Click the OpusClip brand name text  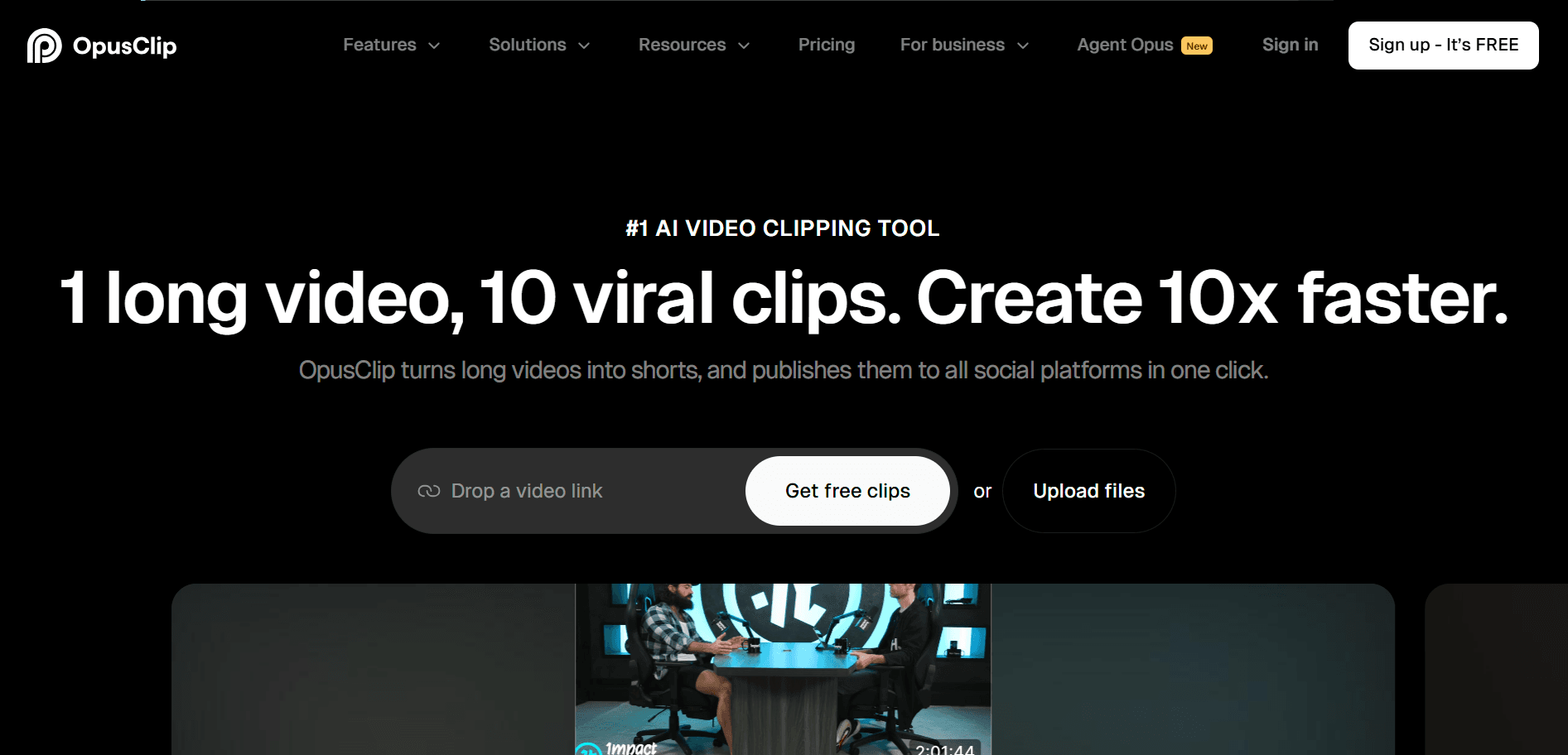point(125,46)
